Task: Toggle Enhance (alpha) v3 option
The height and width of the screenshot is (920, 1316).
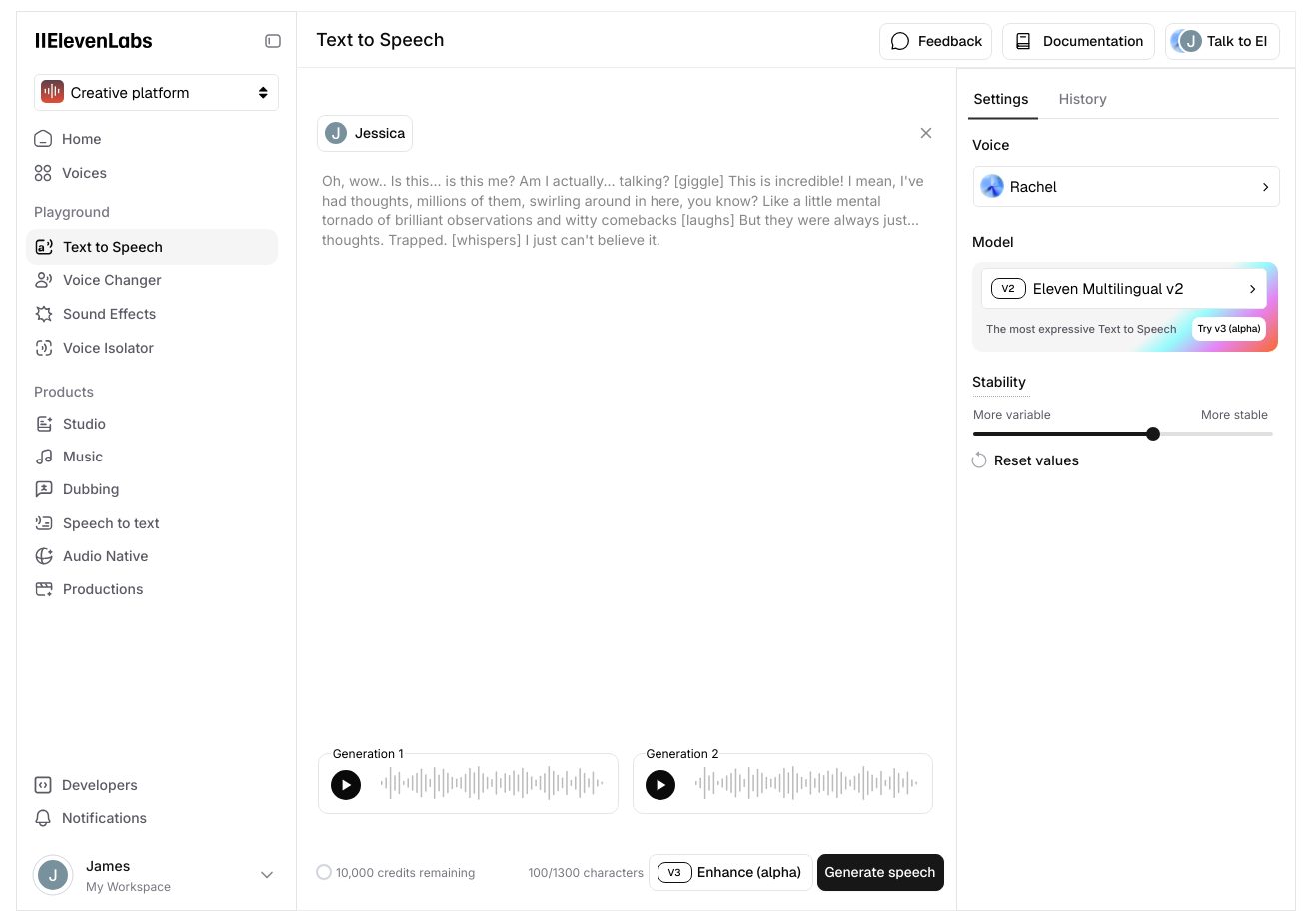Action: point(730,872)
